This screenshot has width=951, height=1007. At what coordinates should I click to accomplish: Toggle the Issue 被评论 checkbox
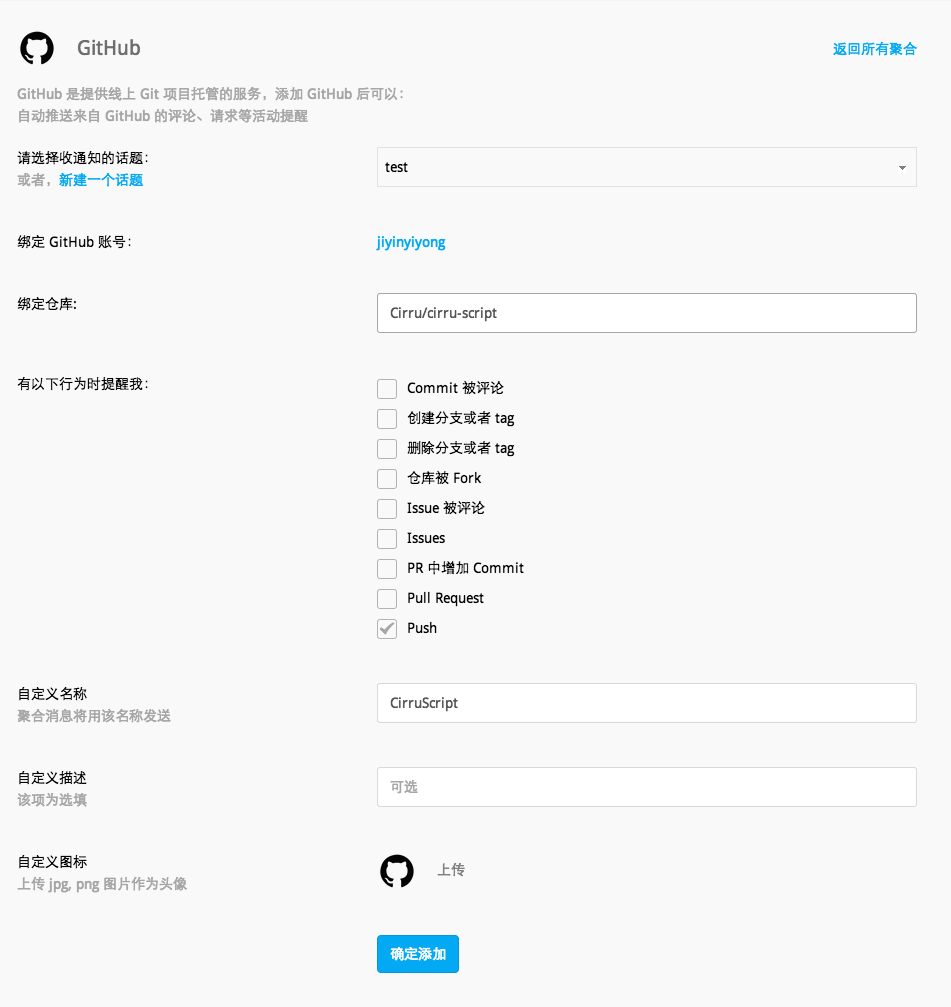coord(387,509)
